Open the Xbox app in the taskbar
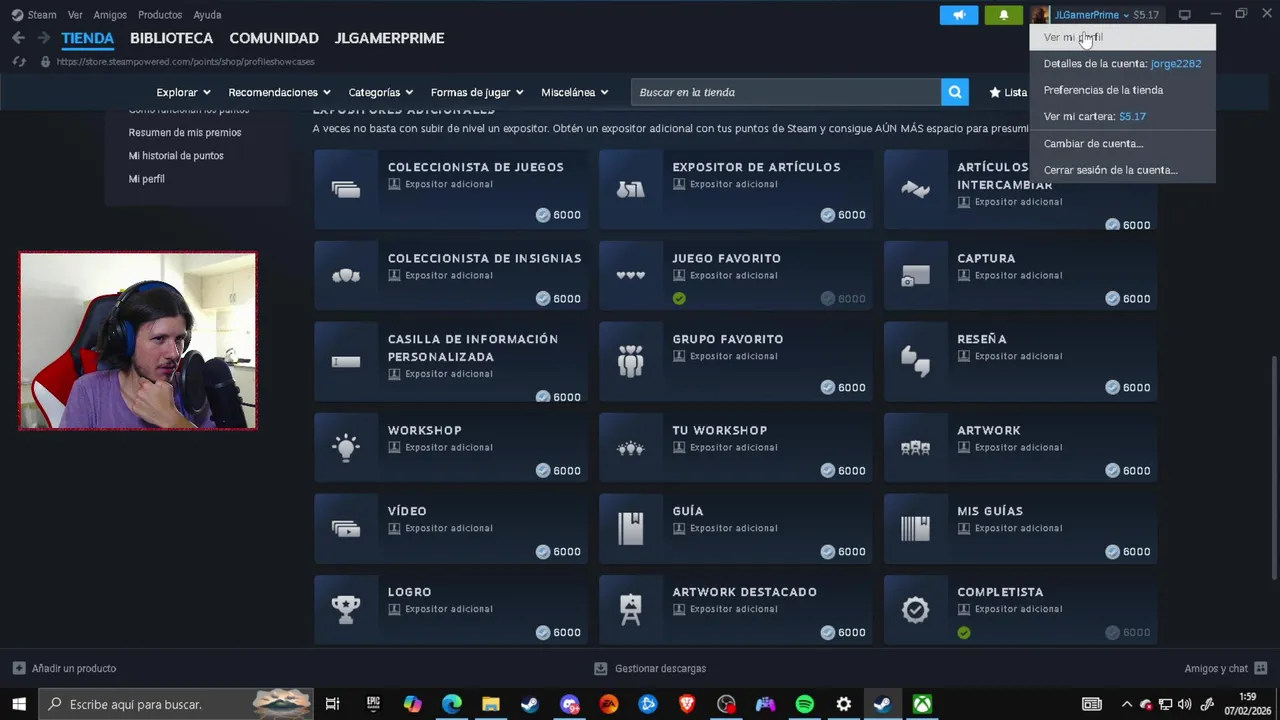This screenshot has width=1280, height=720. (x=922, y=704)
